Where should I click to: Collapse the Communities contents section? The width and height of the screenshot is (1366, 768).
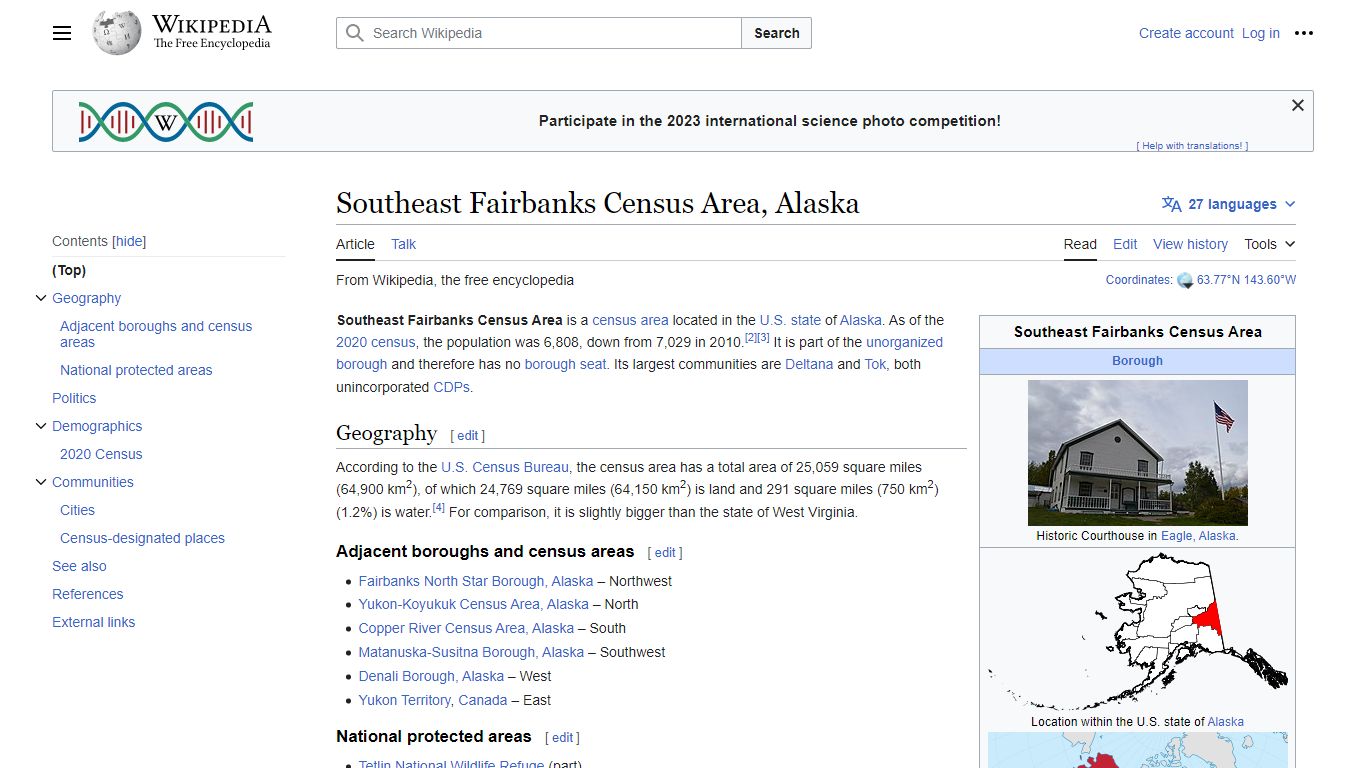(x=41, y=482)
